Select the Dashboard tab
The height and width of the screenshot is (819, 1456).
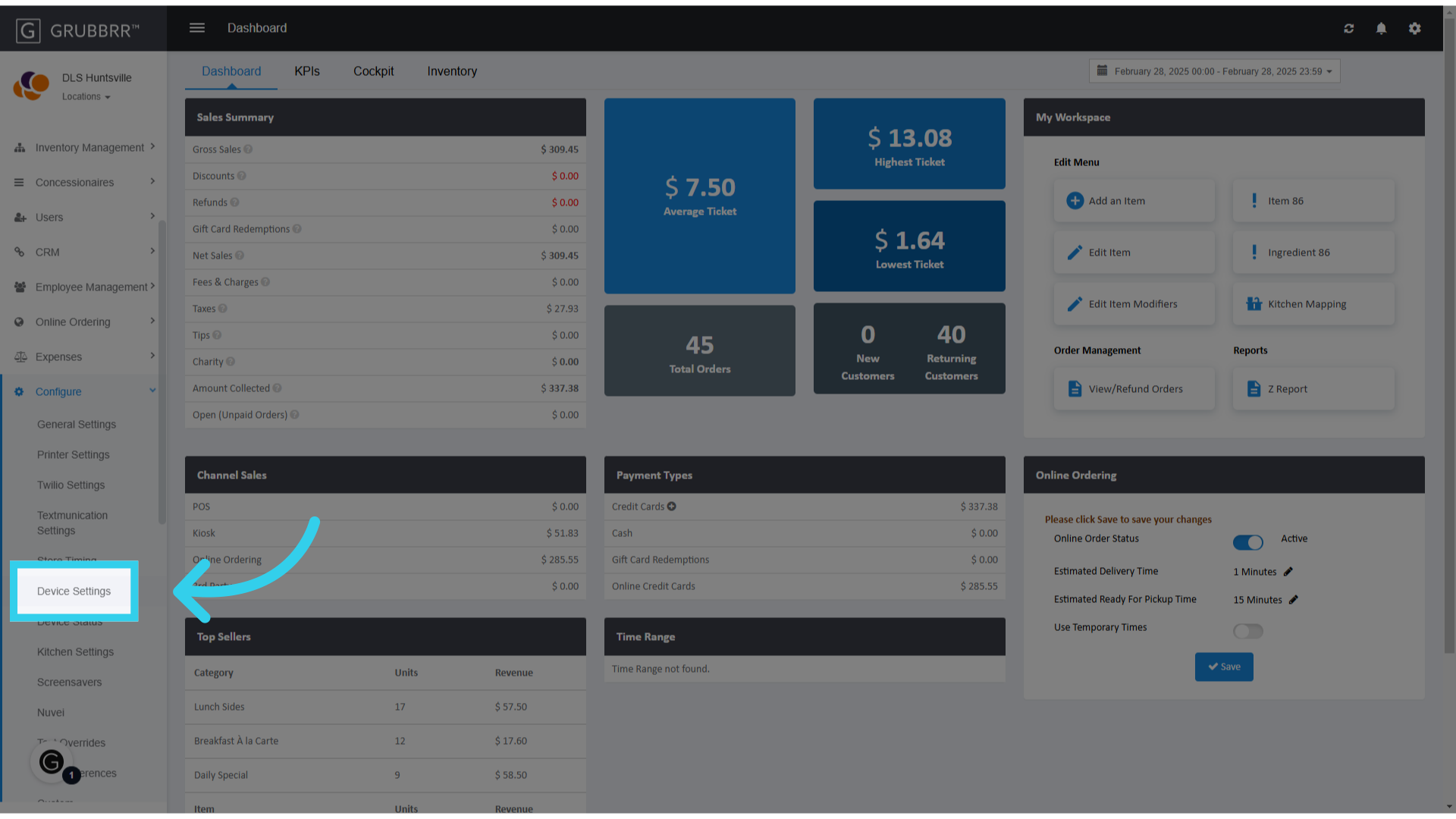pos(231,71)
